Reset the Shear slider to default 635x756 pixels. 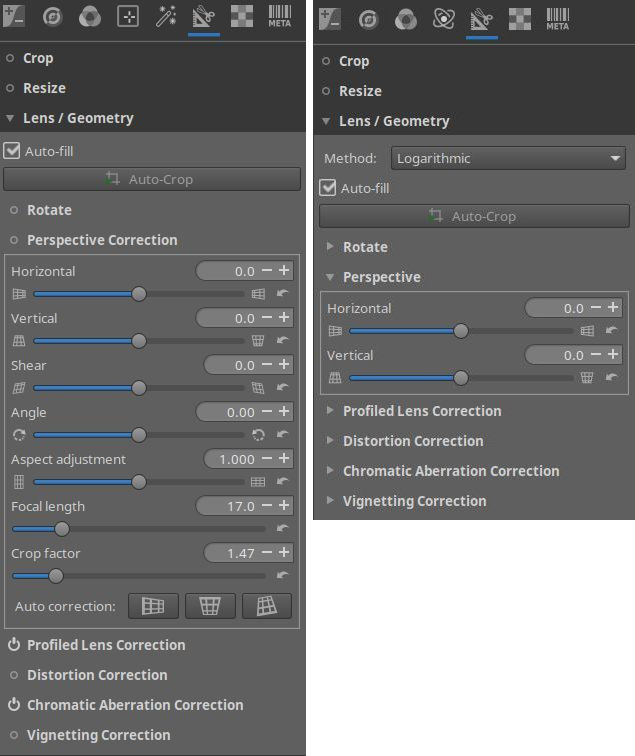283,387
